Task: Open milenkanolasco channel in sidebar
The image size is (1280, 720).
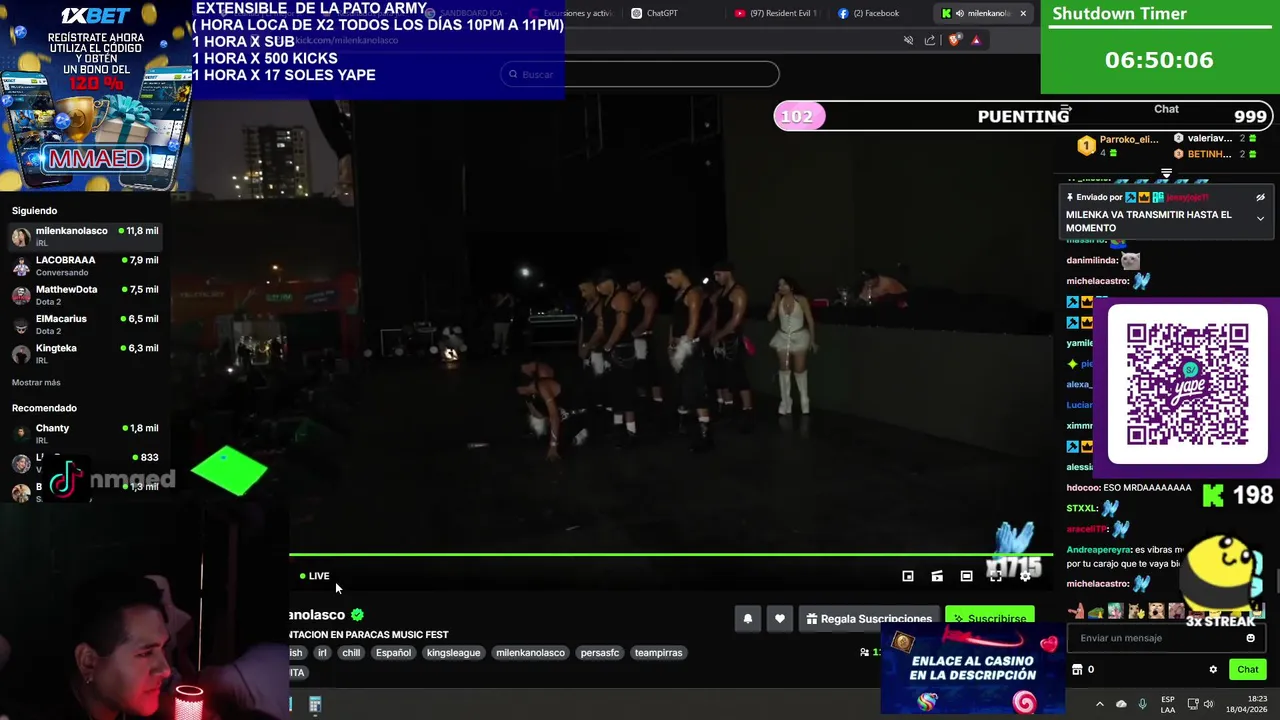Action: (85, 236)
